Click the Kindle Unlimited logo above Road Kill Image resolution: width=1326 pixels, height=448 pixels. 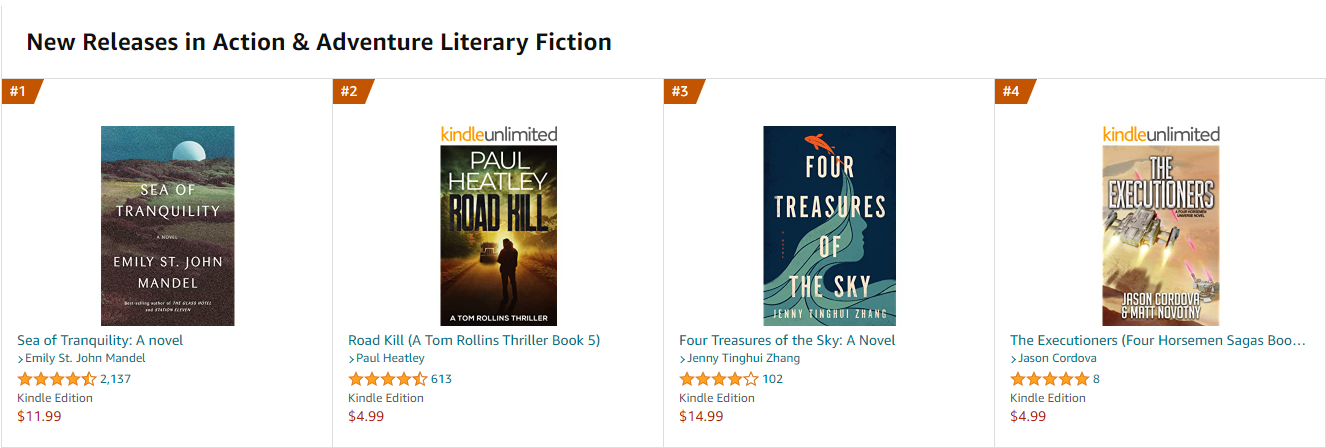[498, 134]
